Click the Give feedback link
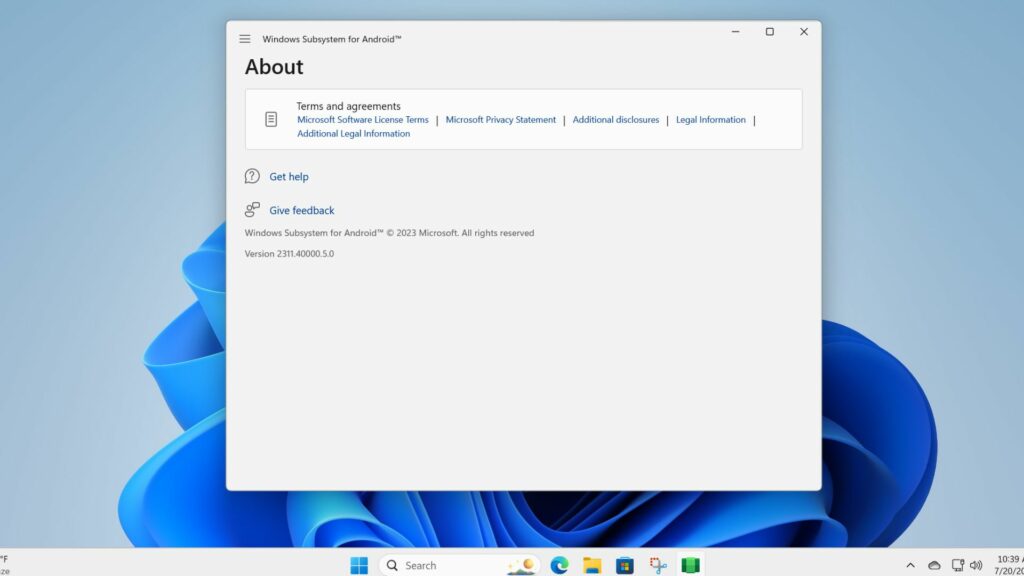 pos(302,210)
